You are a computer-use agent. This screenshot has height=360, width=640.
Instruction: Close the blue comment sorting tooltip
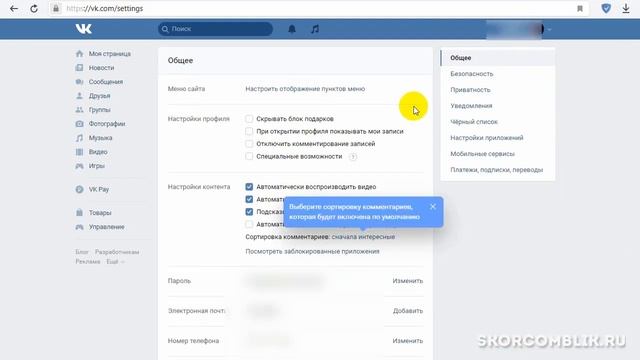(433, 207)
